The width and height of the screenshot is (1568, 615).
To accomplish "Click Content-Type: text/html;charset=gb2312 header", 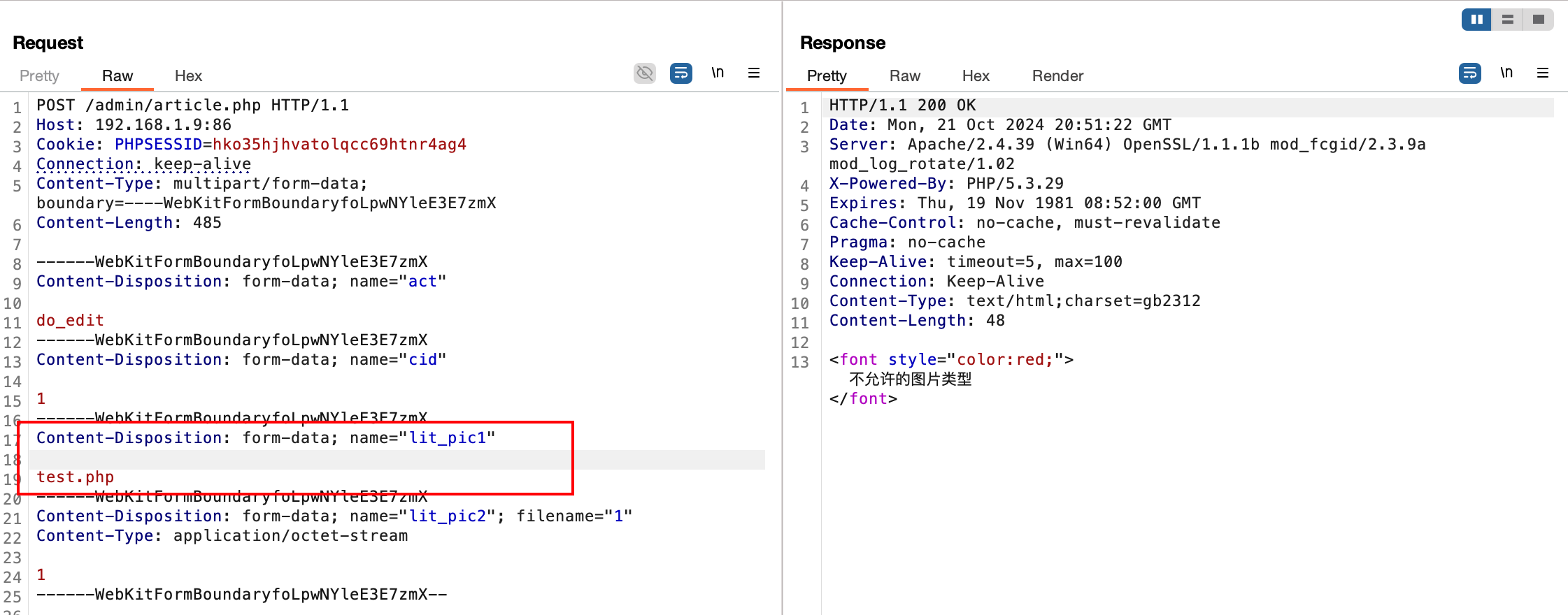I will click(x=1015, y=301).
